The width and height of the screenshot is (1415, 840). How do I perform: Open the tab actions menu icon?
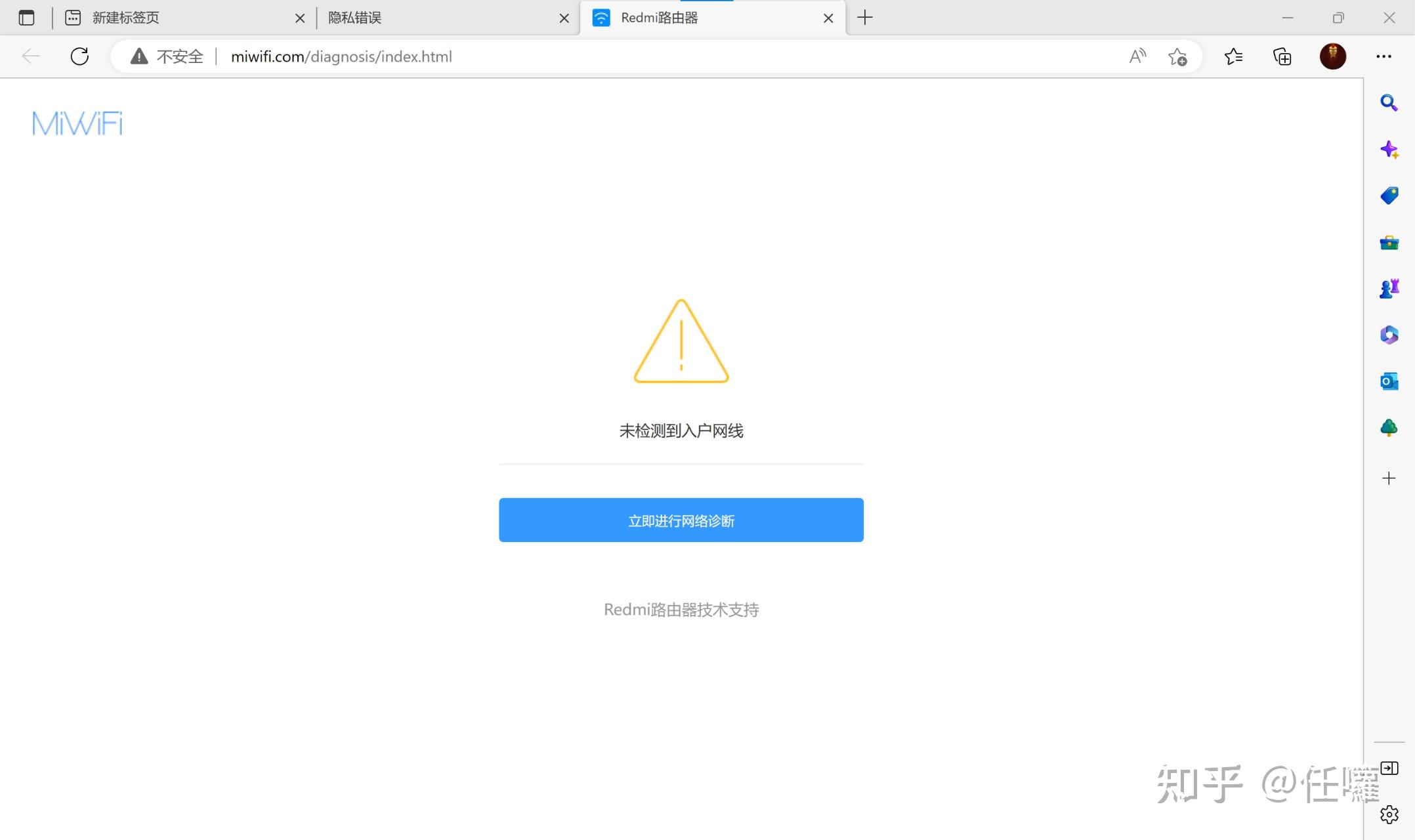pos(26,18)
